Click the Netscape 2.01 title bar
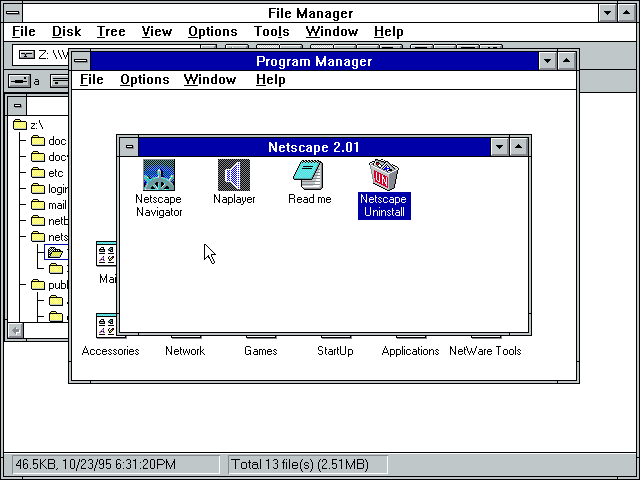640x480 pixels. pyautogui.click(x=314, y=147)
